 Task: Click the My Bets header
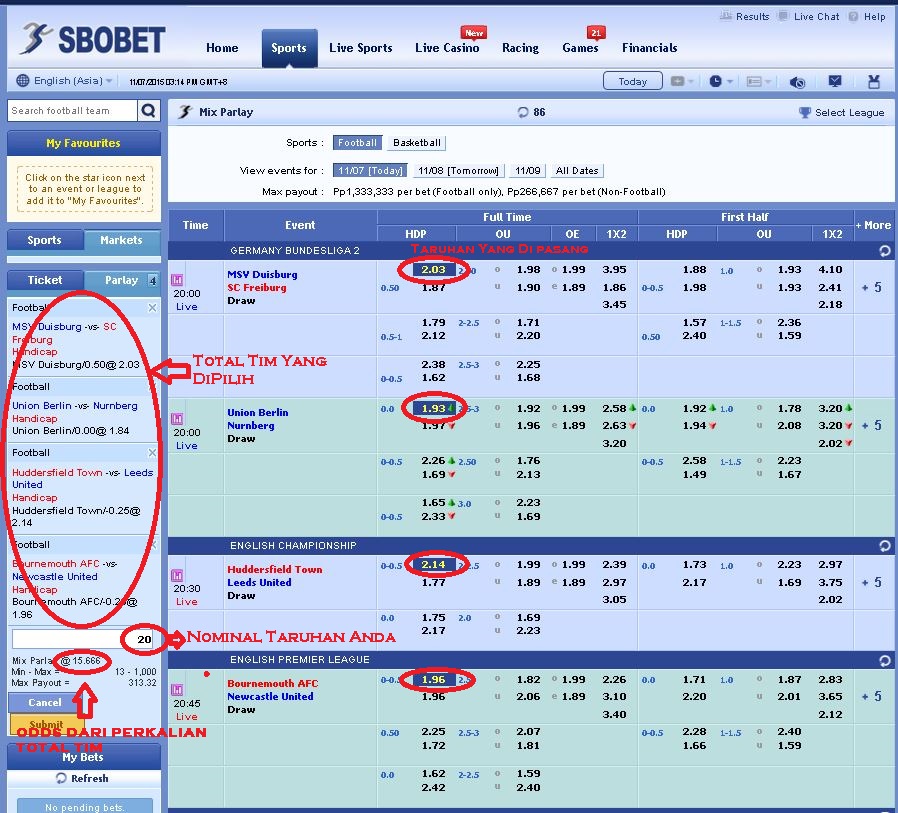84,757
